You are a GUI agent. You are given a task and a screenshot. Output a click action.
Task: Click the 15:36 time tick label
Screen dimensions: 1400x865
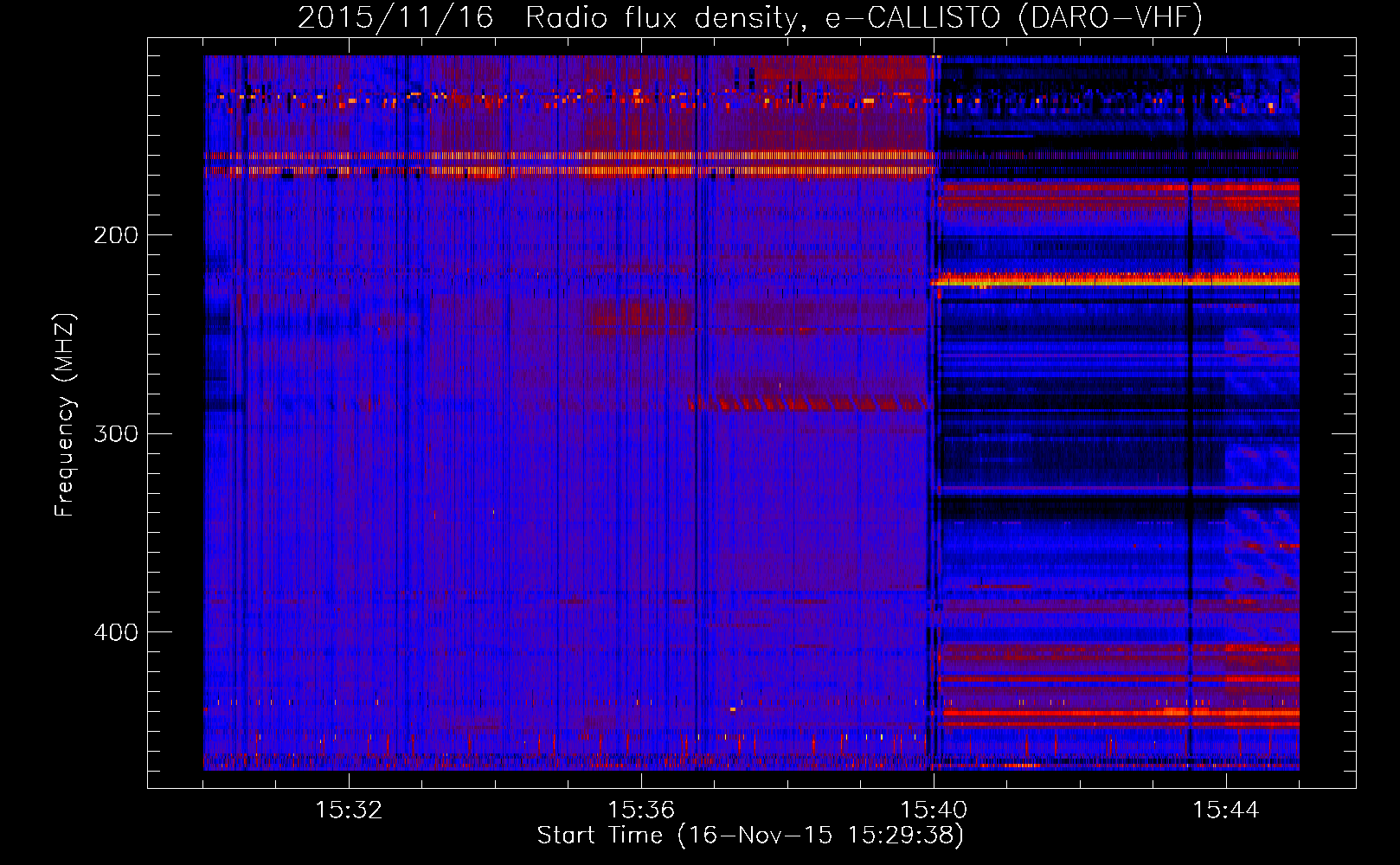pos(641,811)
